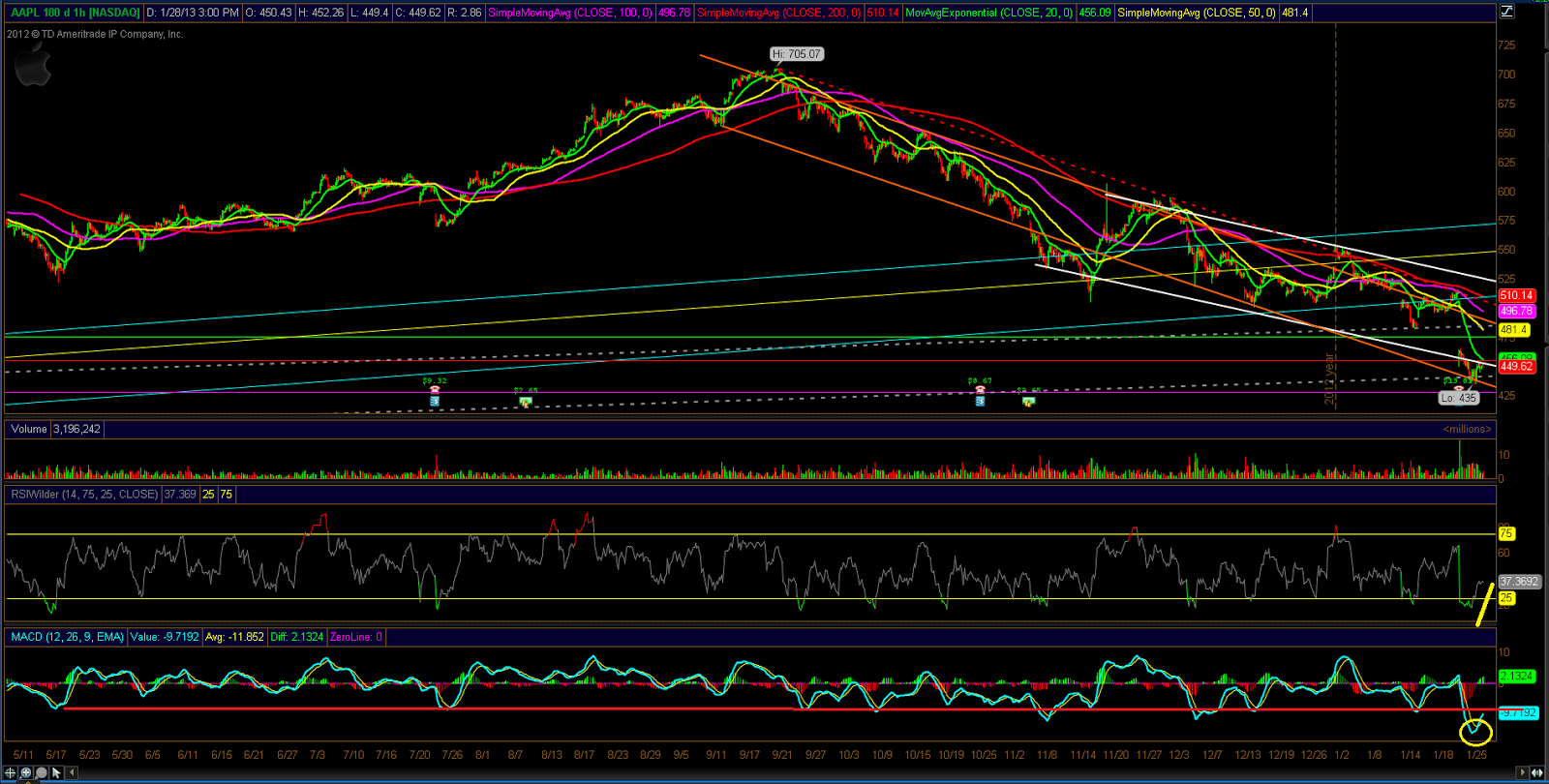Viewport: 1549px width, 784px height.
Task: Select the SimpleMovingAvg (CLOSE, 50, 0) label
Action: click(x=1197, y=13)
